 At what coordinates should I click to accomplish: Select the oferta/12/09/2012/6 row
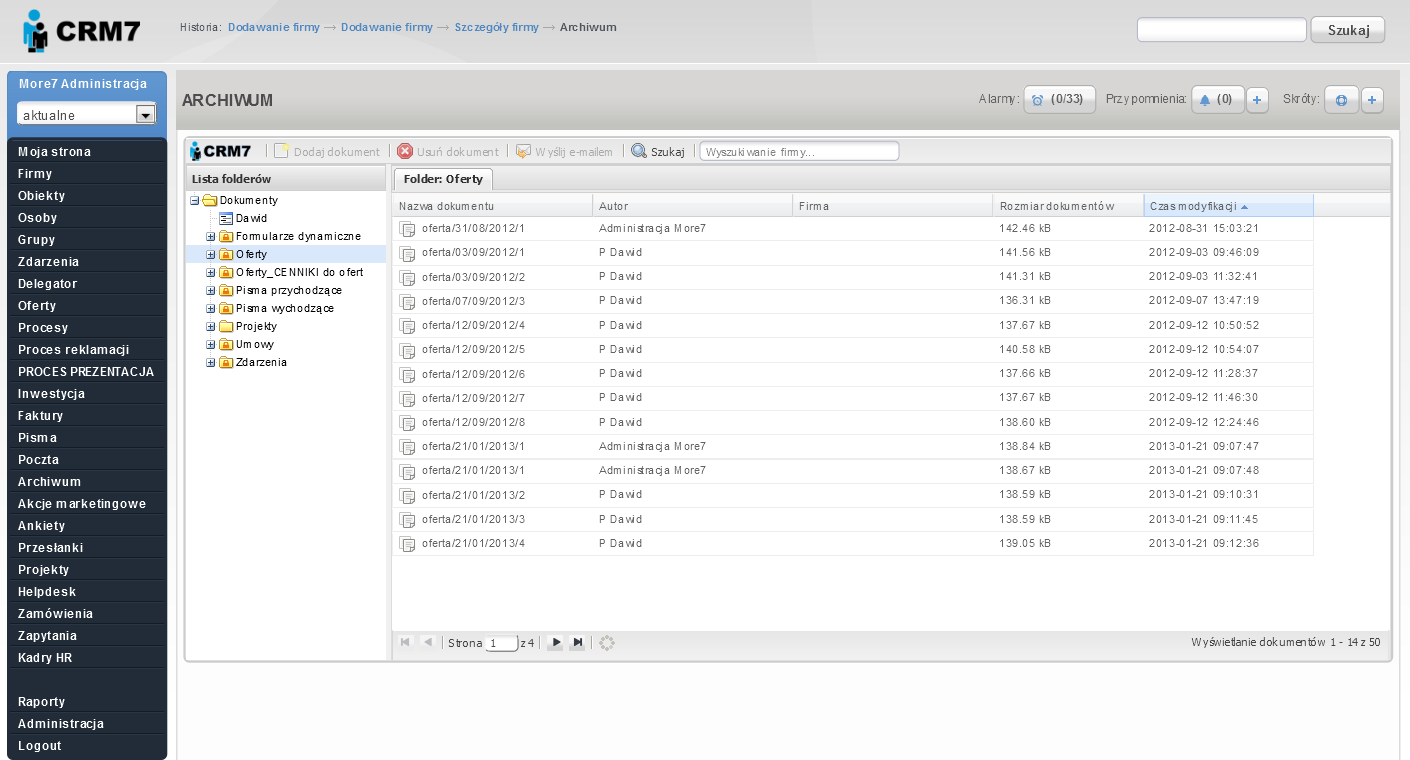click(x=853, y=374)
